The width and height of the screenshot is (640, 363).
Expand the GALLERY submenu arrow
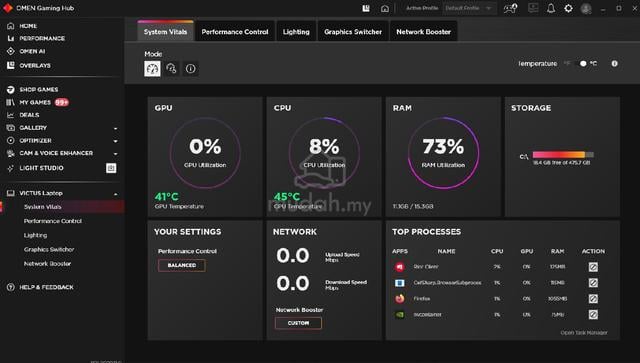click(x=116, y=128)
